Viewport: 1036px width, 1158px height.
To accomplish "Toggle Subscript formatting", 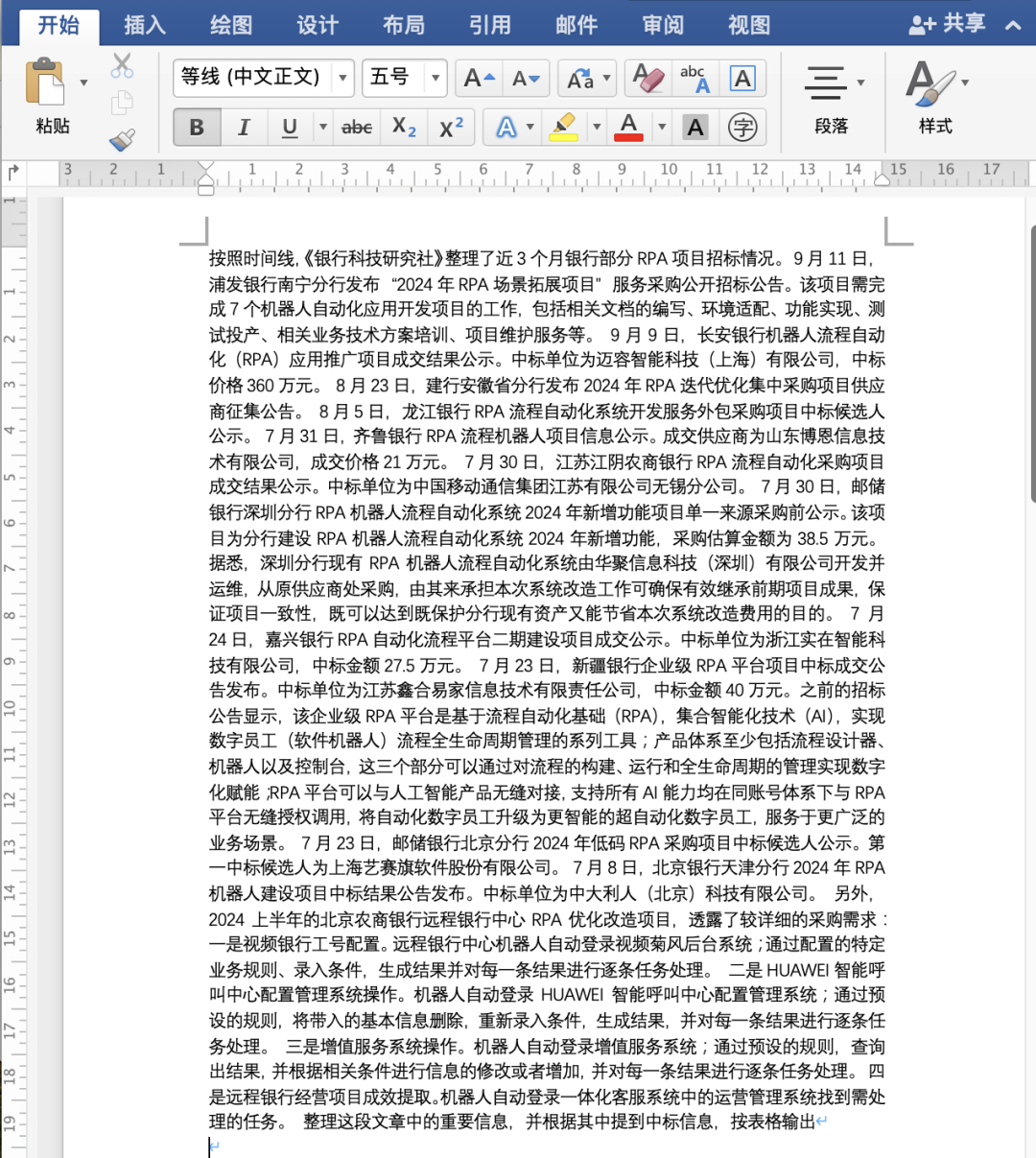I will click(x=405, y=127).
